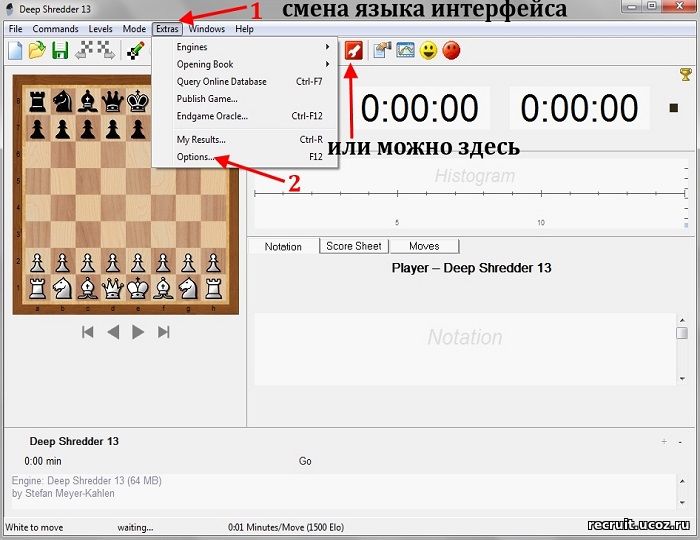Open a game file with the folder icon
This screenshot has height=540, width=700.
tap(38, 50)
